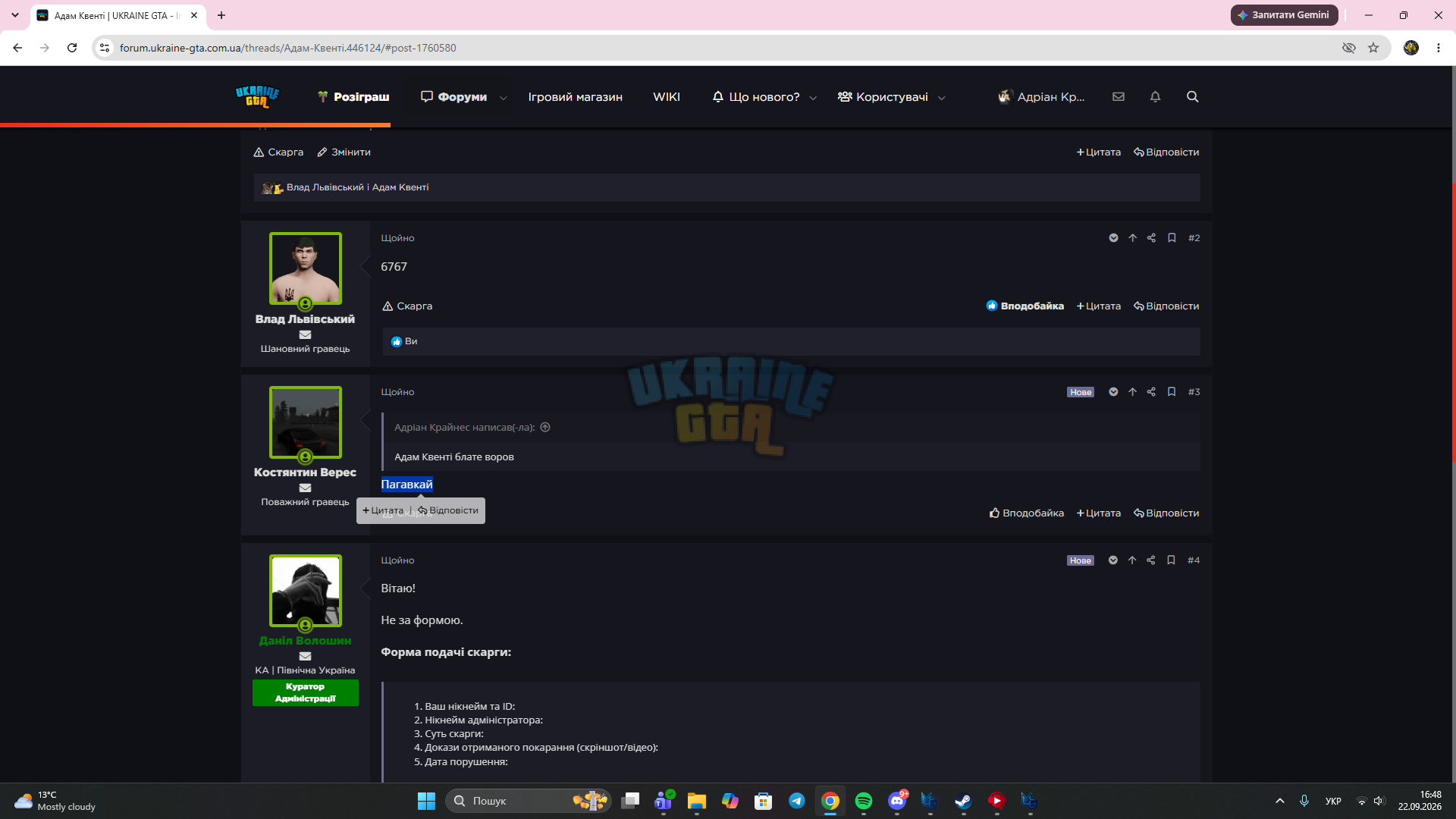Viewport: 1456px width, 819px height.
Task: Open the post #3 permalink number
Action: point(1194,392)
